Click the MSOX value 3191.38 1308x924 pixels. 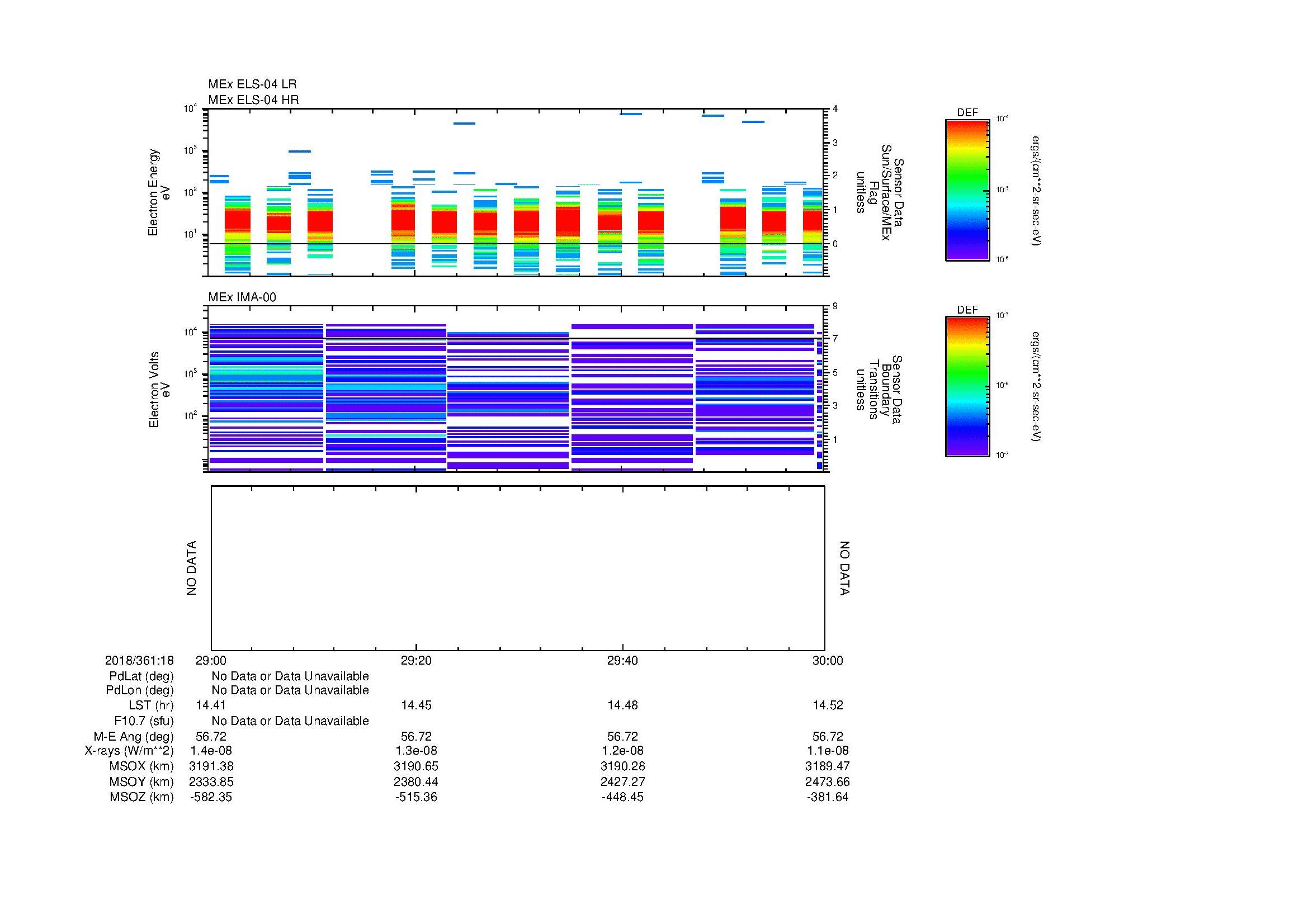tap(211, 766)
